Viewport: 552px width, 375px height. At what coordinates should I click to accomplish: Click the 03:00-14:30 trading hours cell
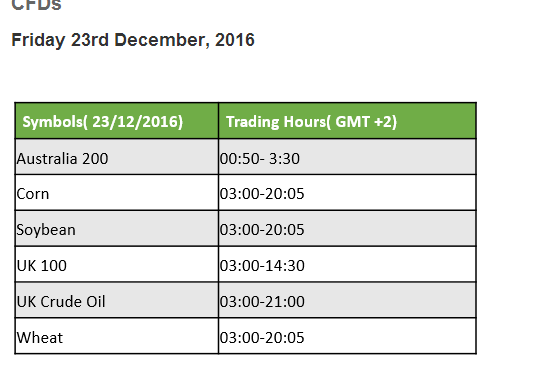pos(347,264)
